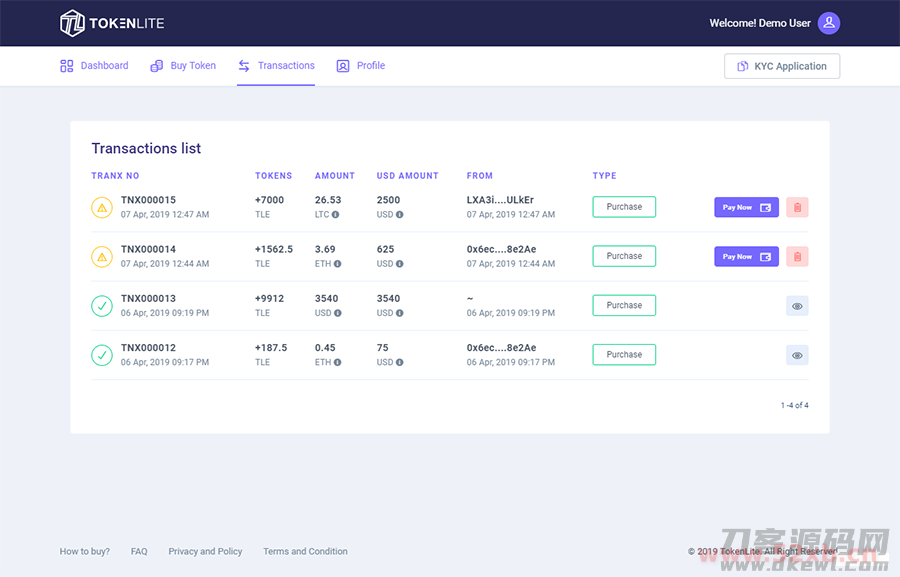
Task: Open the Buy Token tab
Action: [183, 66]
